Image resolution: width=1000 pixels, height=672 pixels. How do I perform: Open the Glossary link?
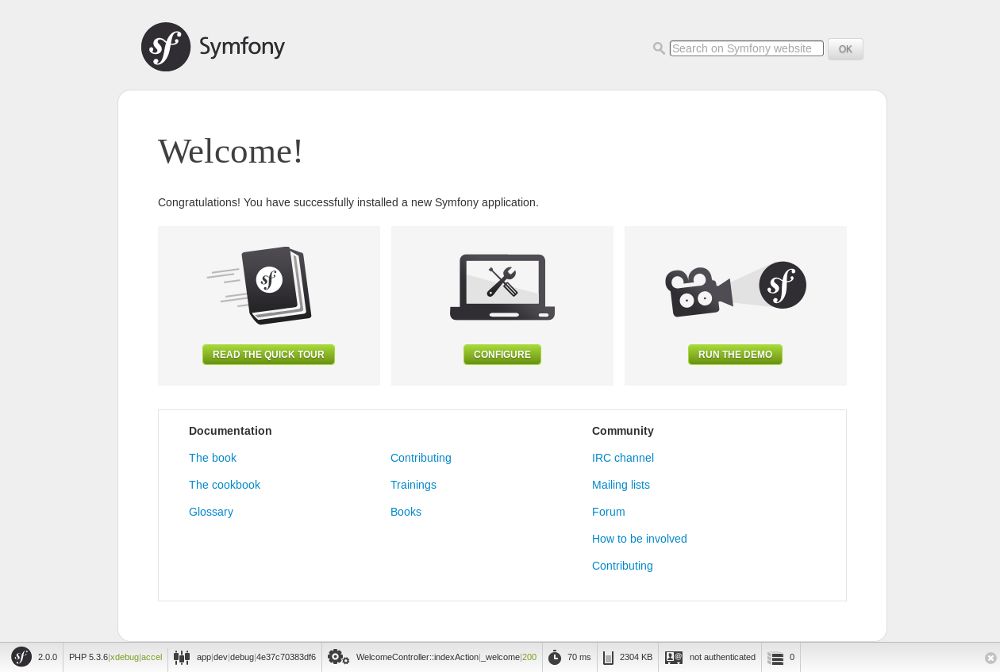coord(211,512)
